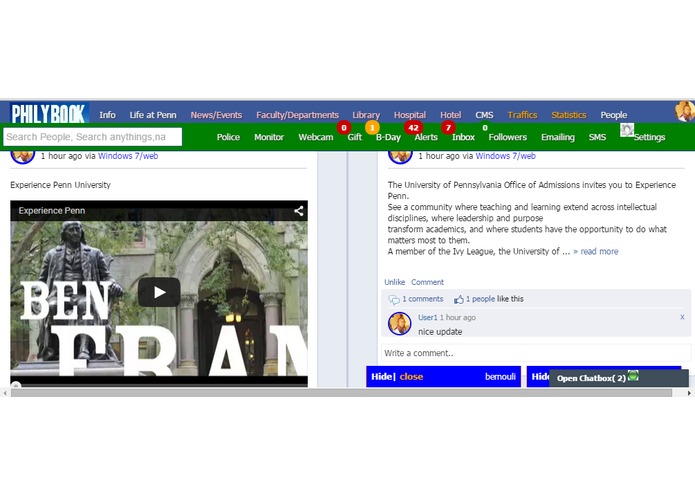Open B-Day in green toolbar
Viewport: 695px width, 494px height.
[x=388, y=137]
